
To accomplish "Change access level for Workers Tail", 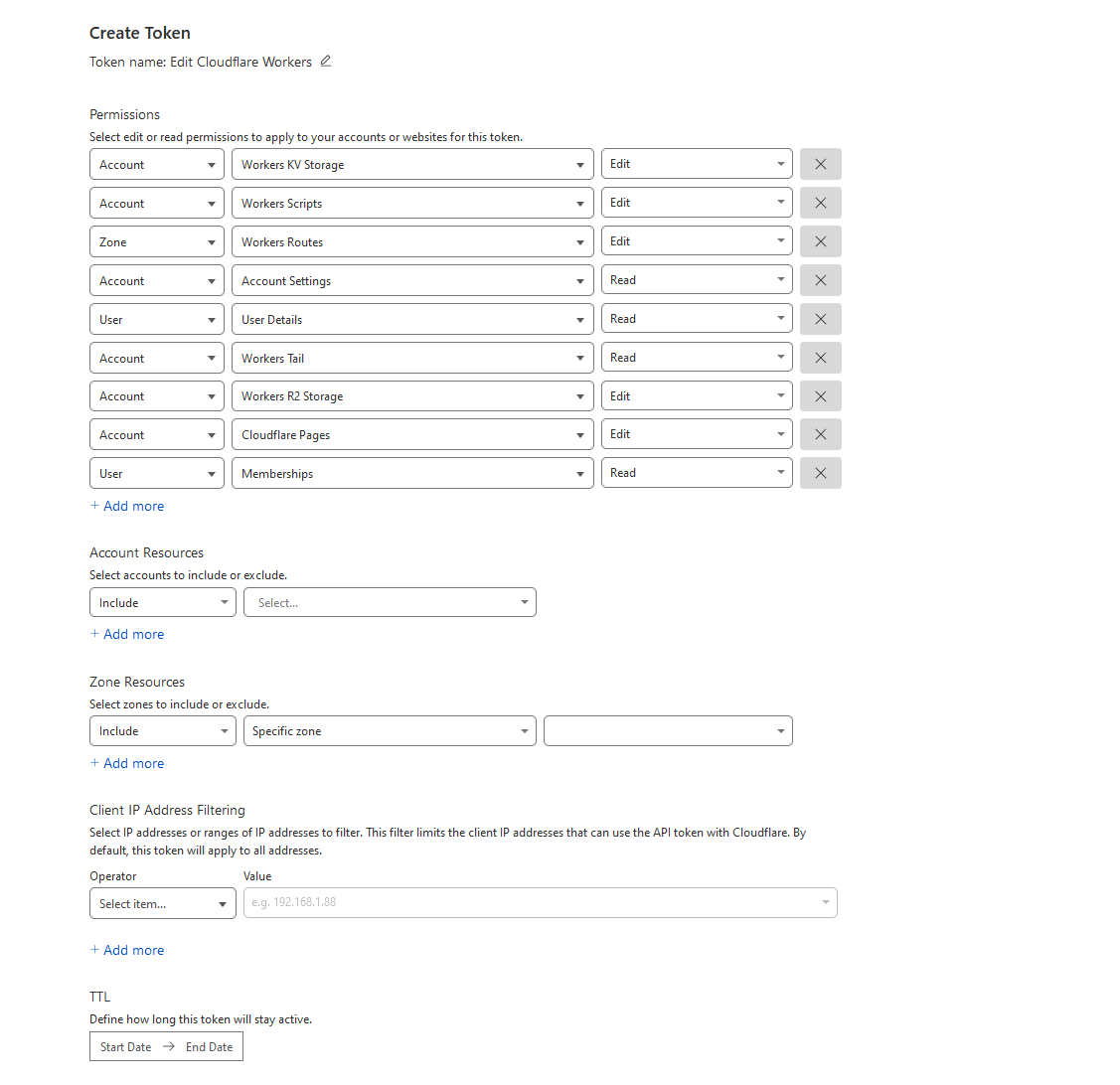I will tap(697, 357).
